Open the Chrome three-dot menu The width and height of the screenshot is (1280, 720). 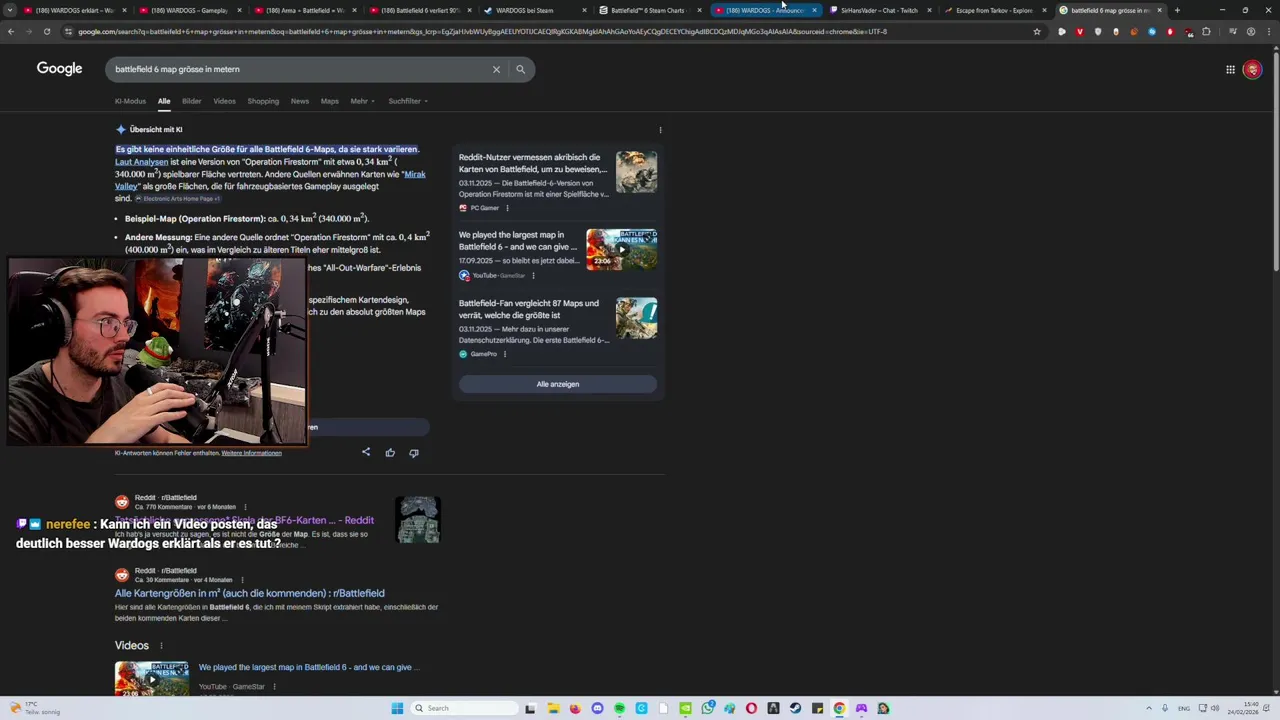[x=1269, y=31]
